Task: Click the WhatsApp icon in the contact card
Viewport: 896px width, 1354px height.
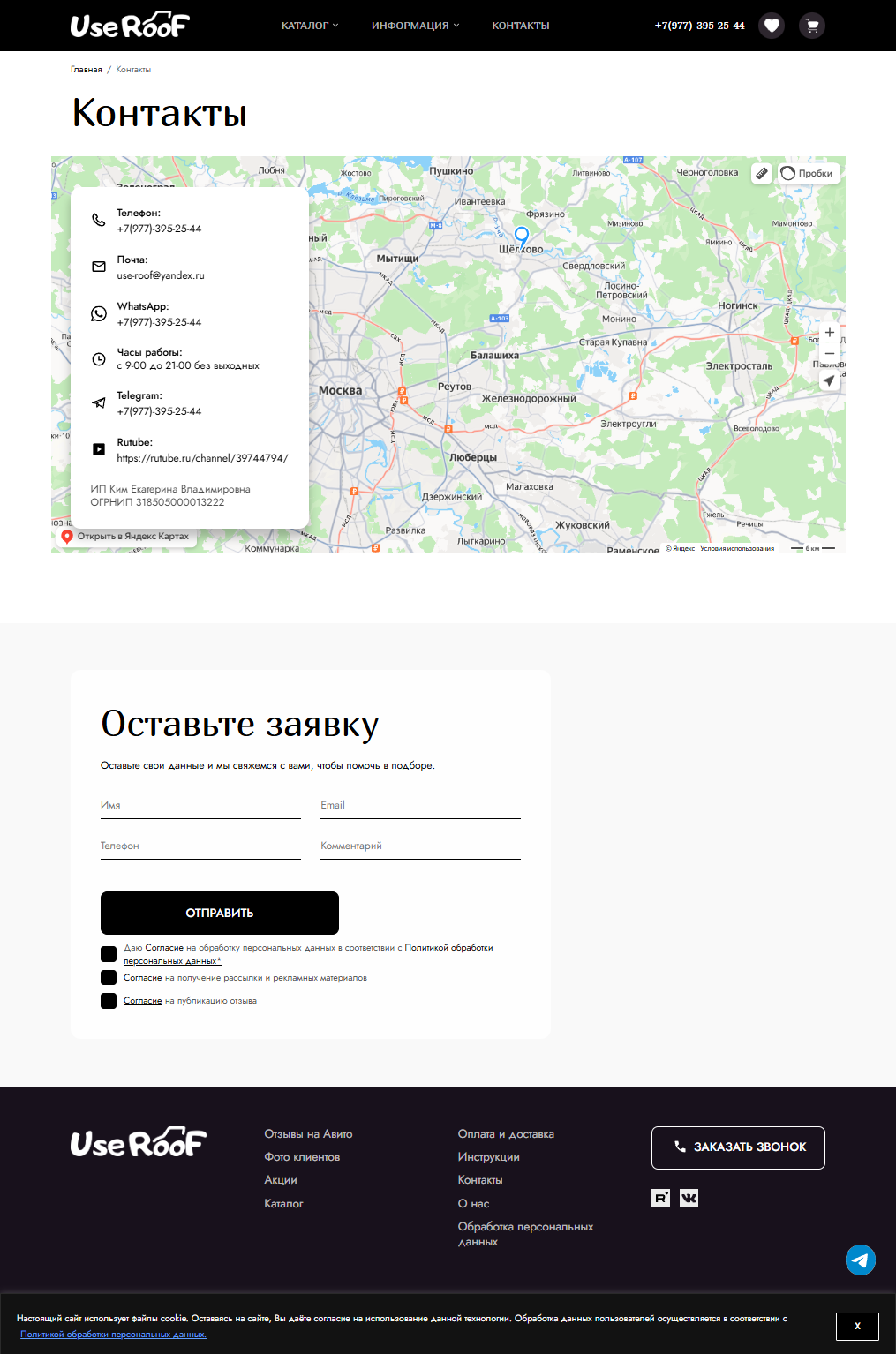Action: pos(97,313)
